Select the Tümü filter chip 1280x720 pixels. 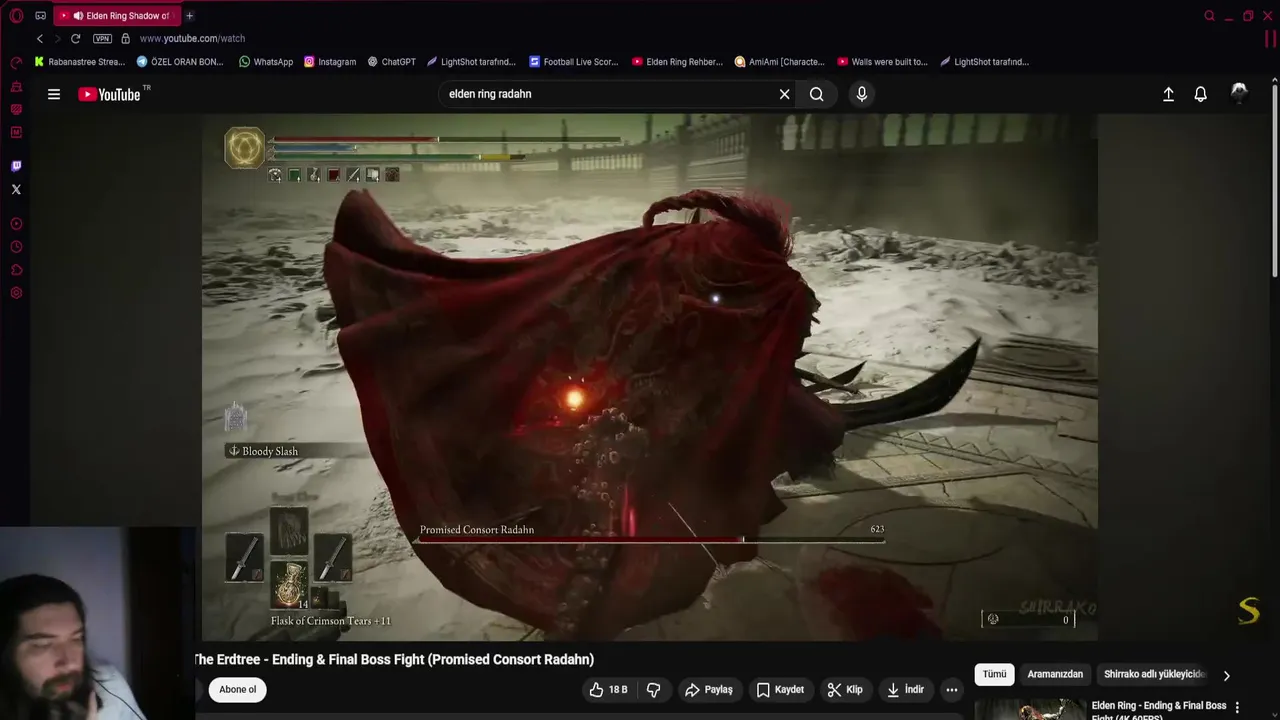(995, 674)
